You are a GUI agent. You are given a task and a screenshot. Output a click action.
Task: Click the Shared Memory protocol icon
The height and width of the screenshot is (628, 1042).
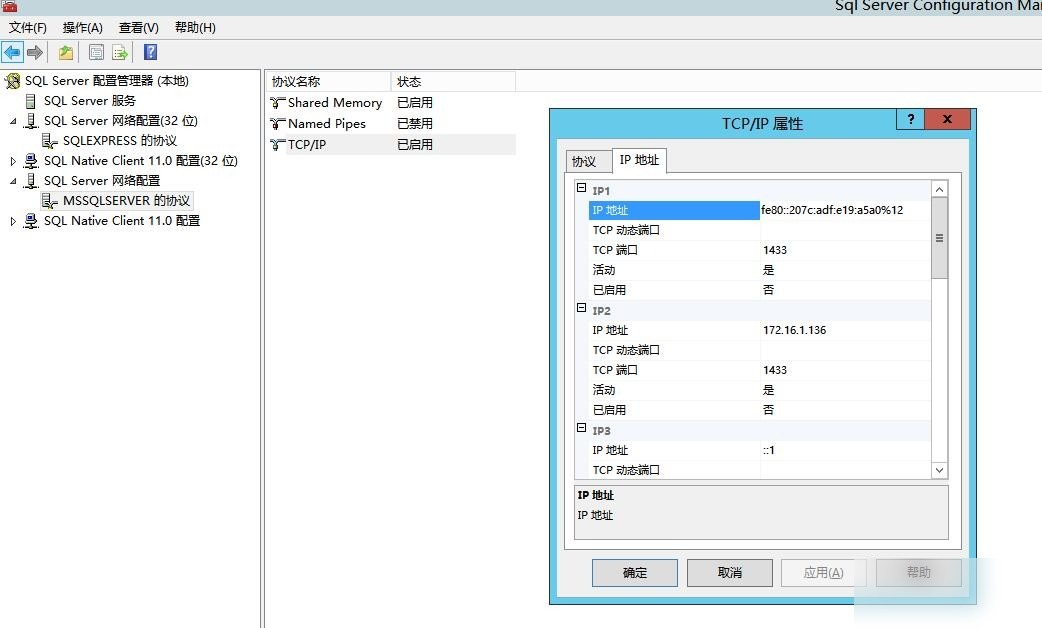[x=278, y=103]
